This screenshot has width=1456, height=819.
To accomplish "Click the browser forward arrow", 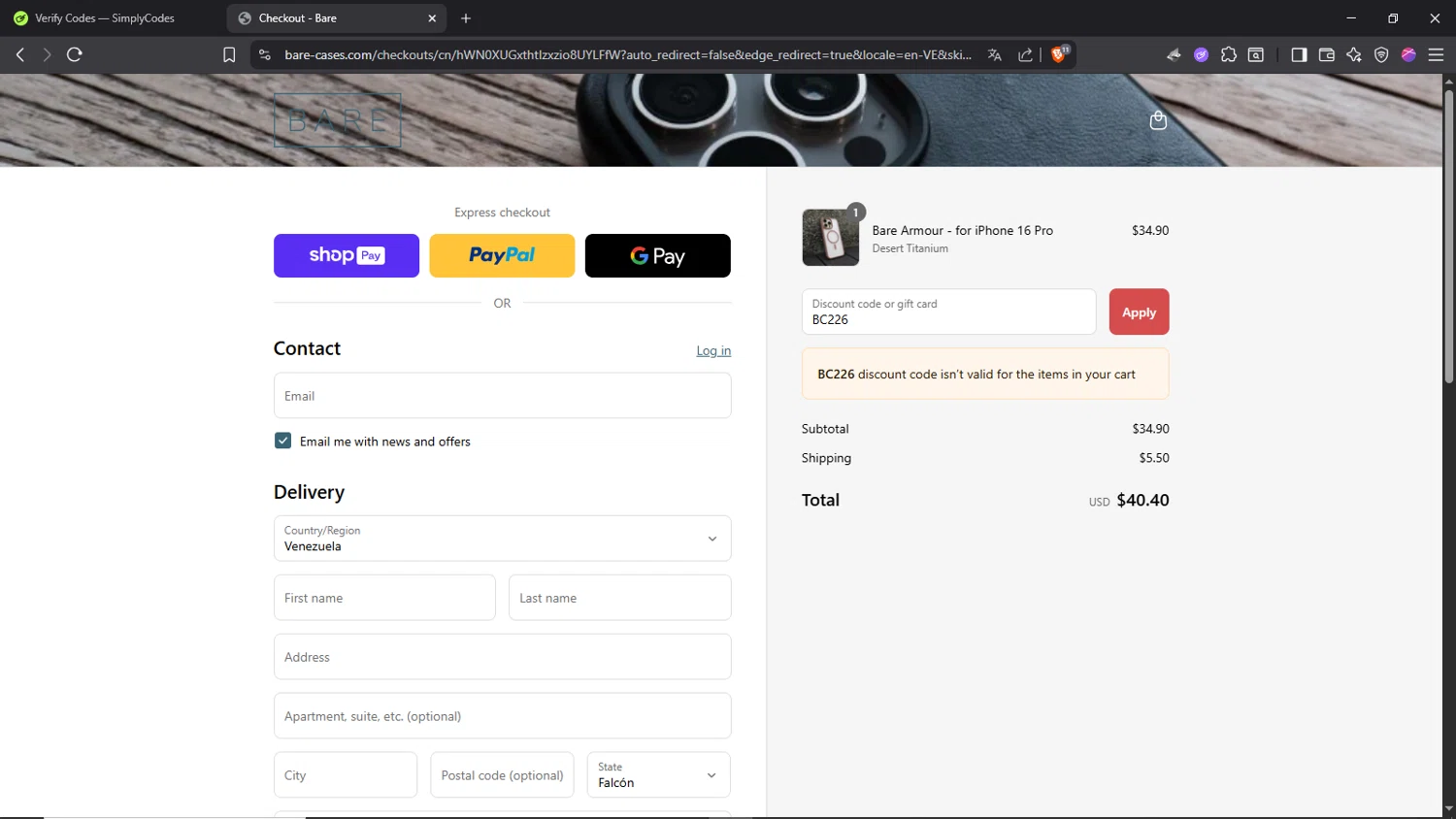I will (47, 54).
